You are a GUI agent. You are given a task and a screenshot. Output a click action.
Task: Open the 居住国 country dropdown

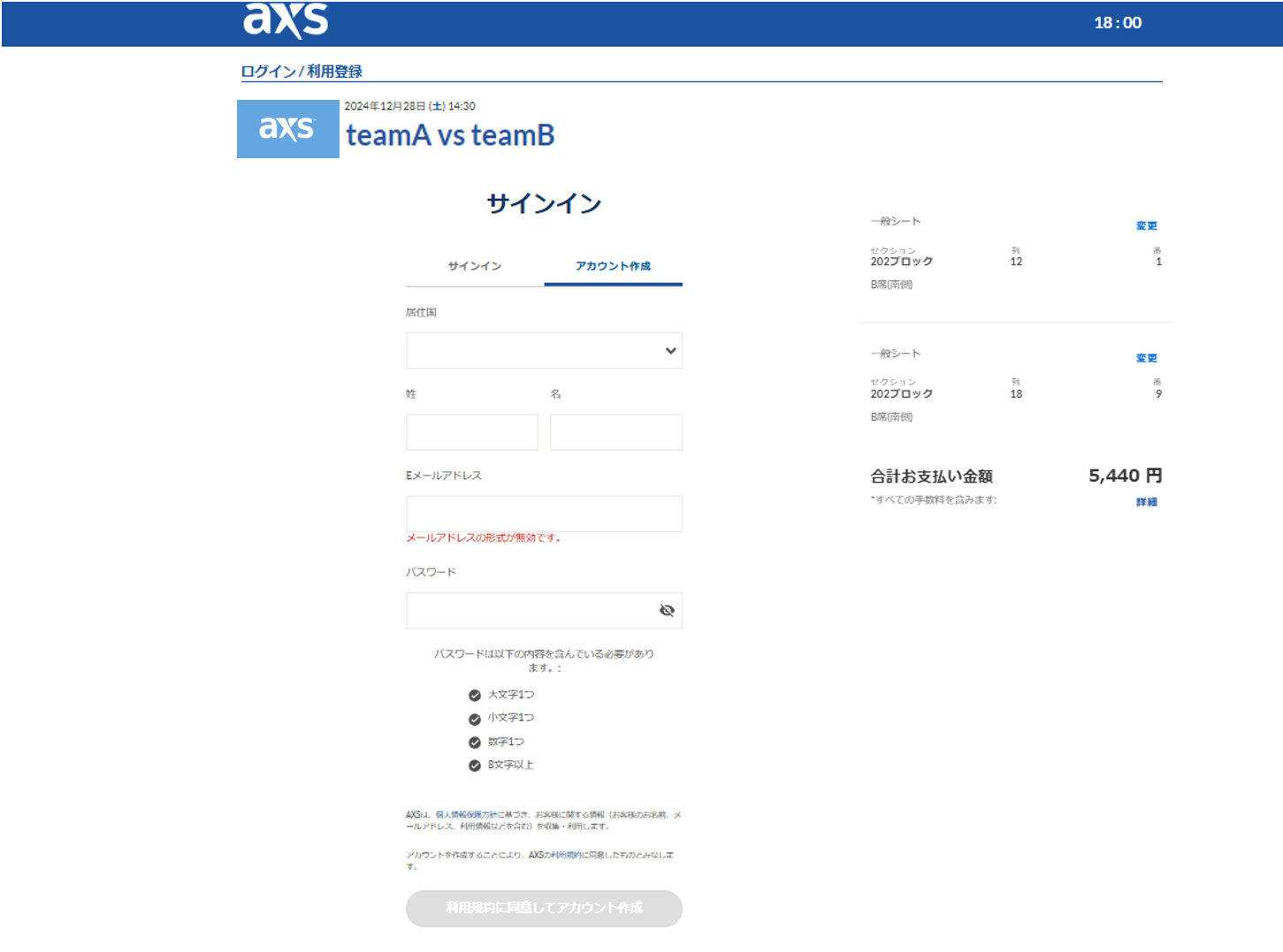click(544, 351)
